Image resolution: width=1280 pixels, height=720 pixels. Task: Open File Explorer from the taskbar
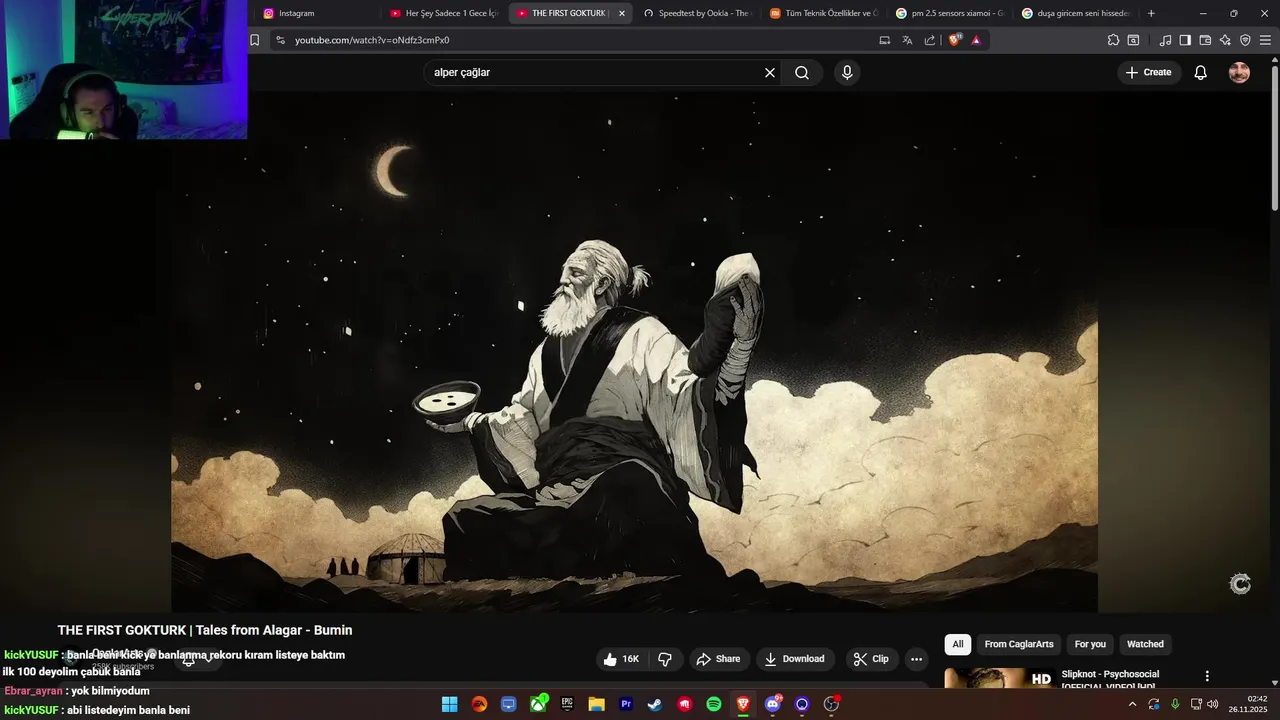(596, 704)
